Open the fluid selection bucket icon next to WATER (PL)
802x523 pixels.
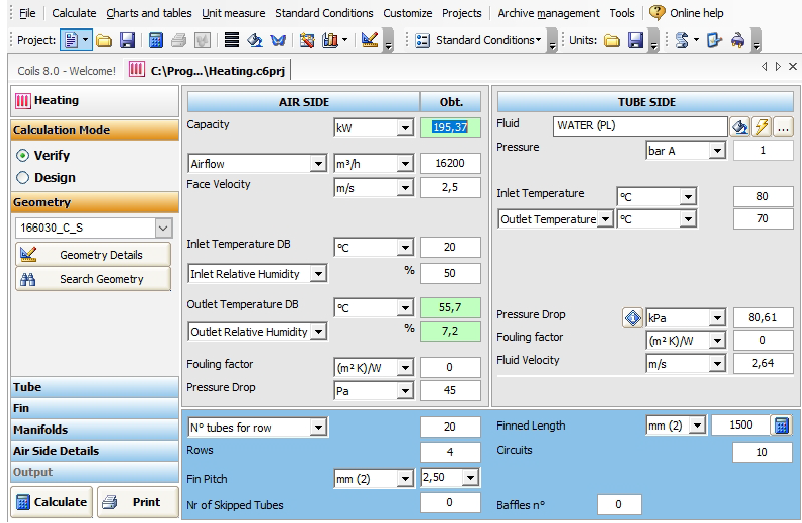(739, 127)
